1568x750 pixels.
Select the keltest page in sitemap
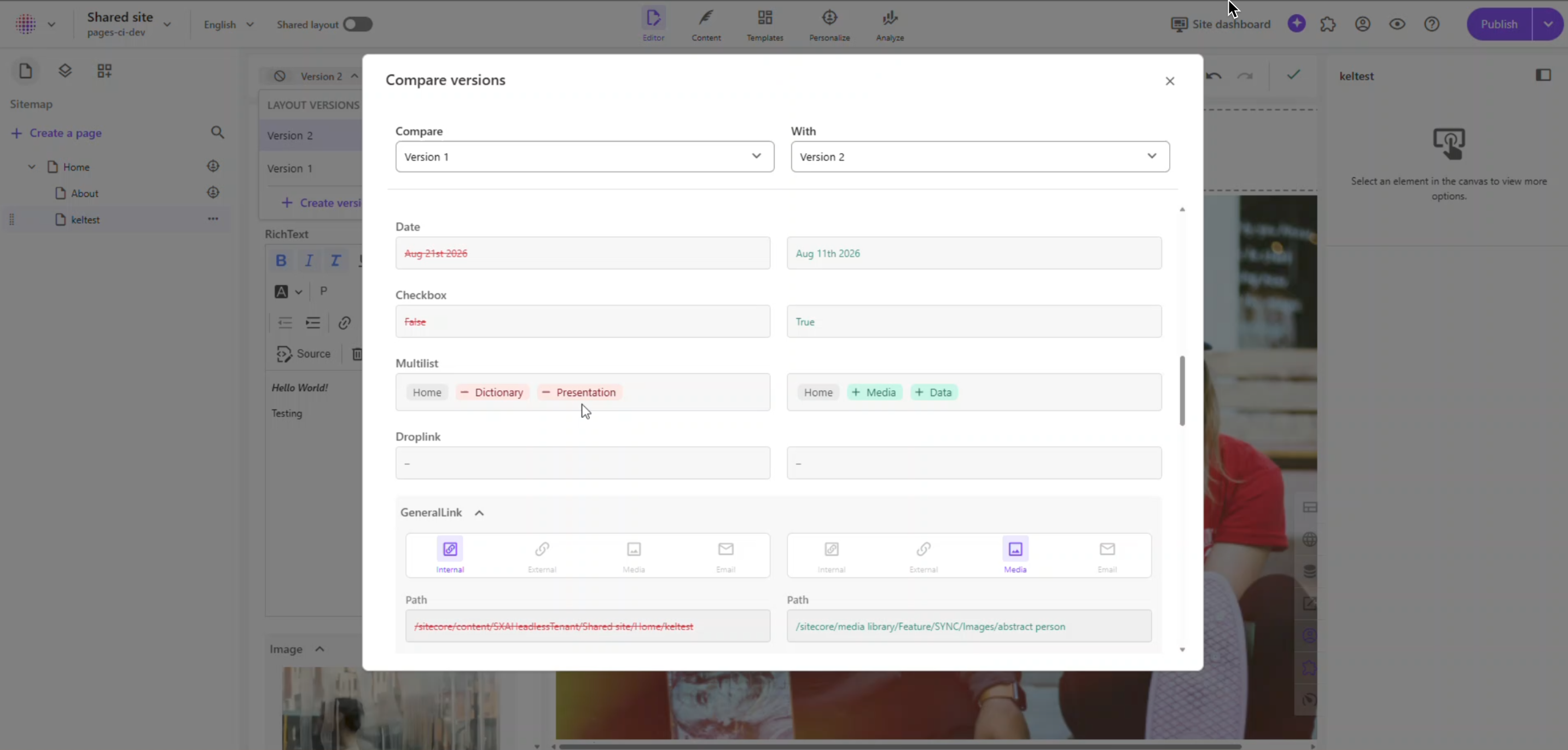point(85,220)
